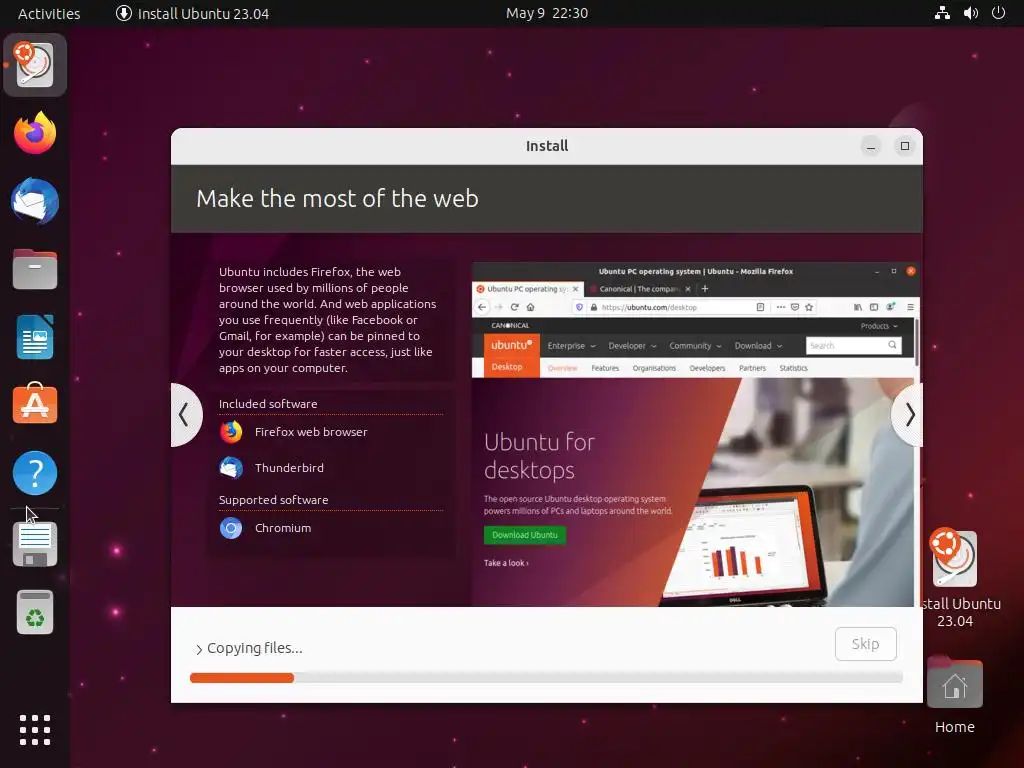Viewport: 1024px width, 768px height.
Task: Launch LibreOffice Writer from dock
Action: click(35, 336)
